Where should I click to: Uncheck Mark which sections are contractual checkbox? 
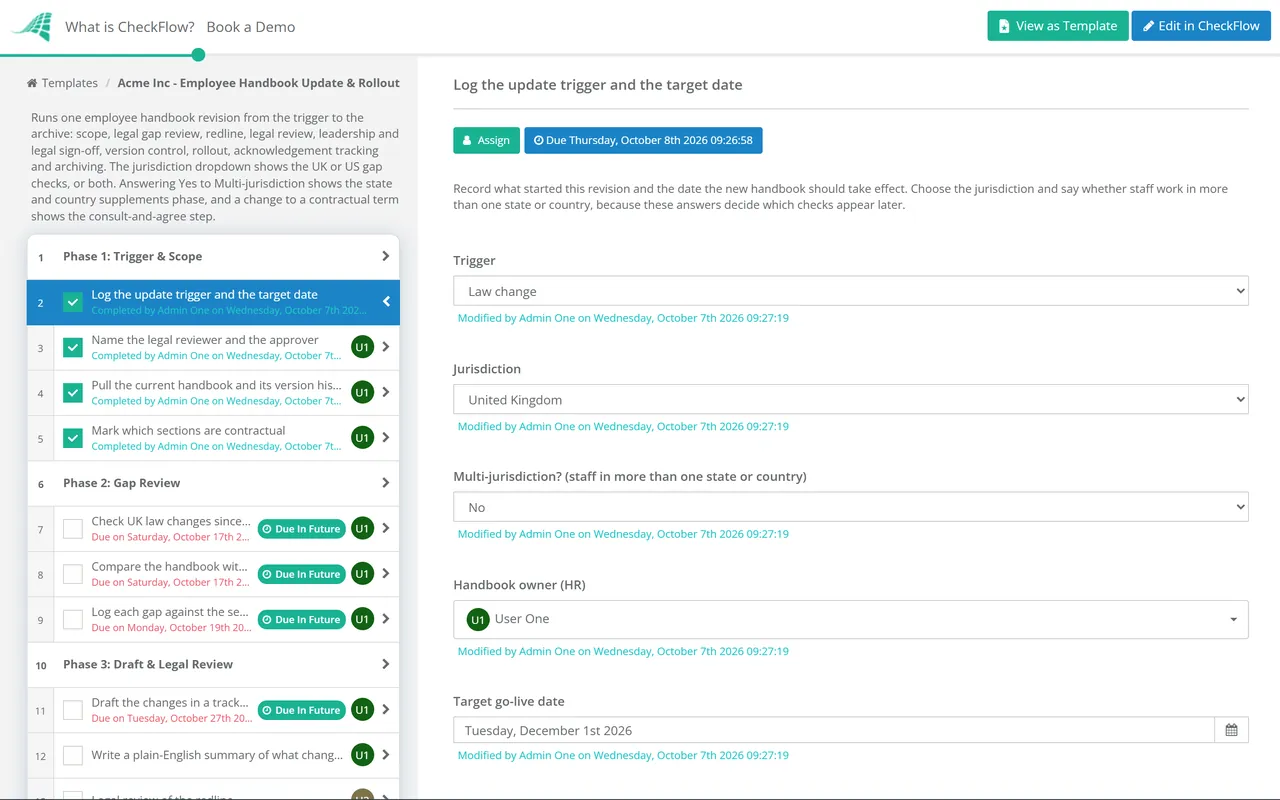(73, 438)
